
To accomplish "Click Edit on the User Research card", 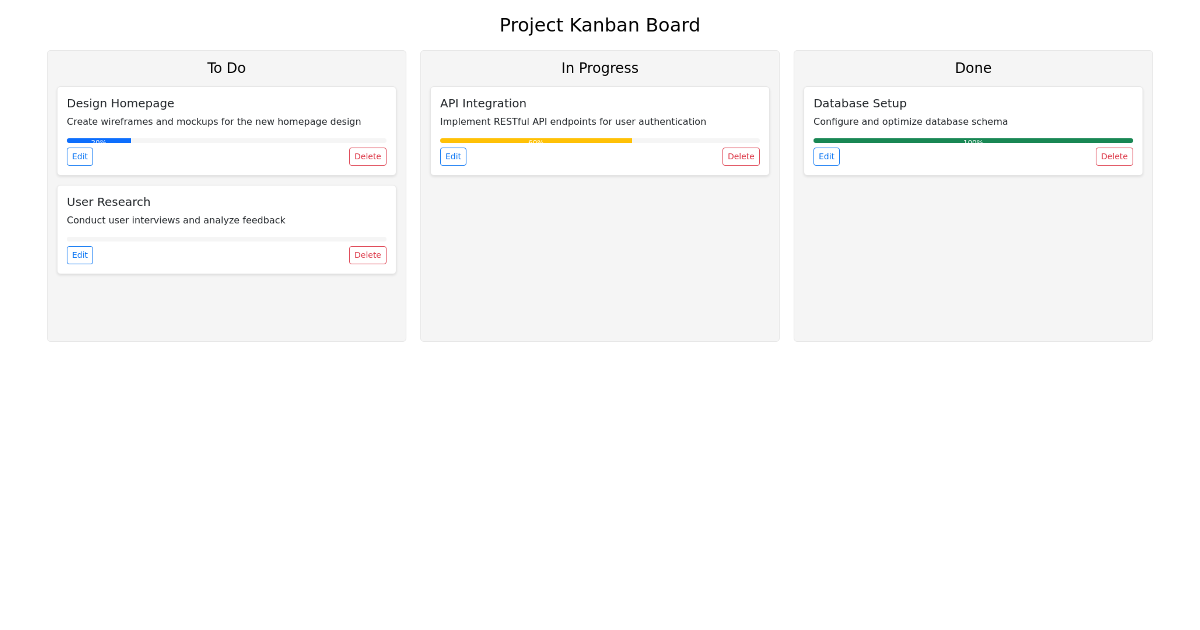I will (x=79, y=255).
